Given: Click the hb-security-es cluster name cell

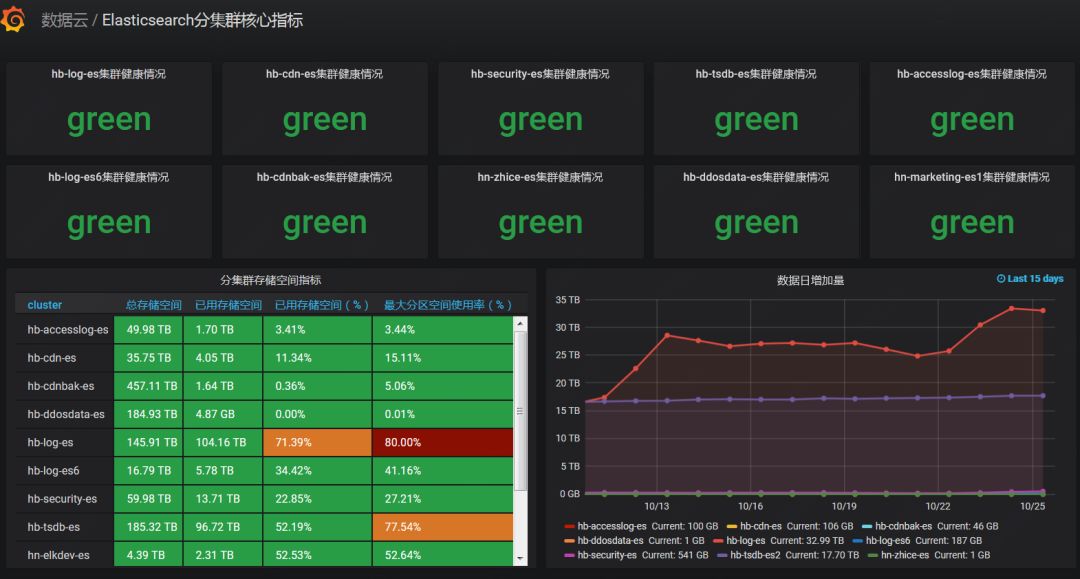Looking at the screenshot, I should click(x=64, y=499).
